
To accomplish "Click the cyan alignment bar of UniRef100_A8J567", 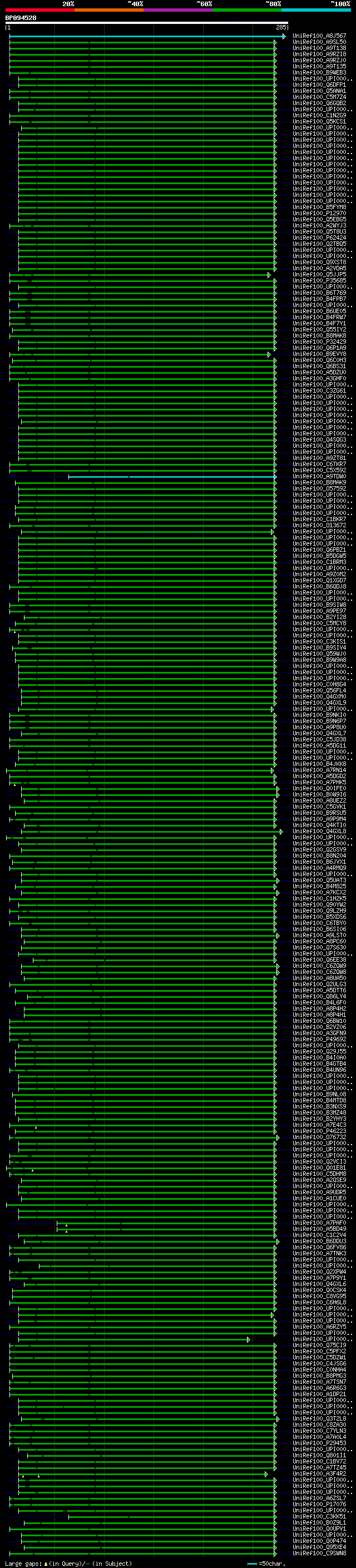I will click(x=147, y=37).
